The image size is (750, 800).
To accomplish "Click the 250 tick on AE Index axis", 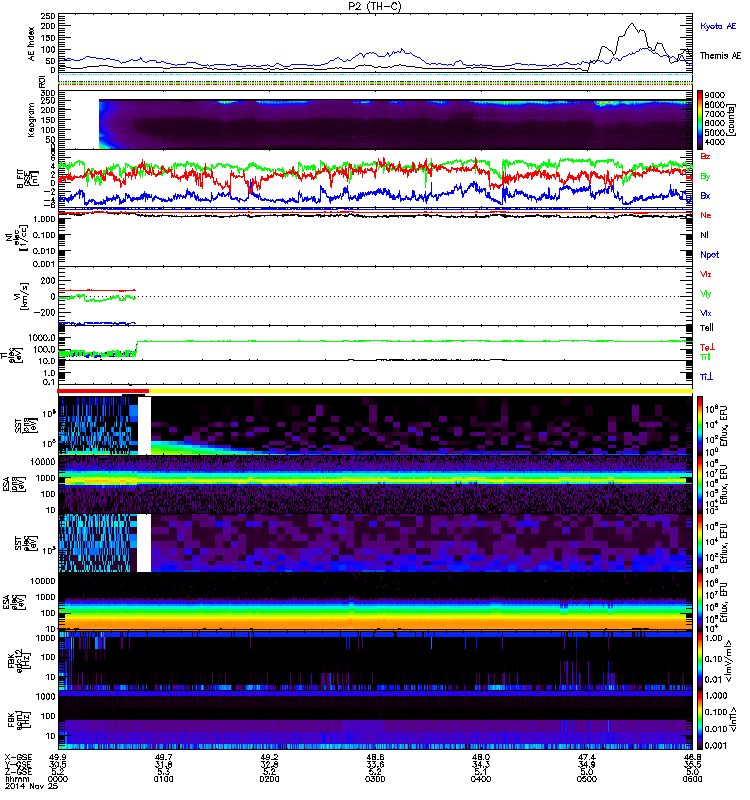I will 48,16.
